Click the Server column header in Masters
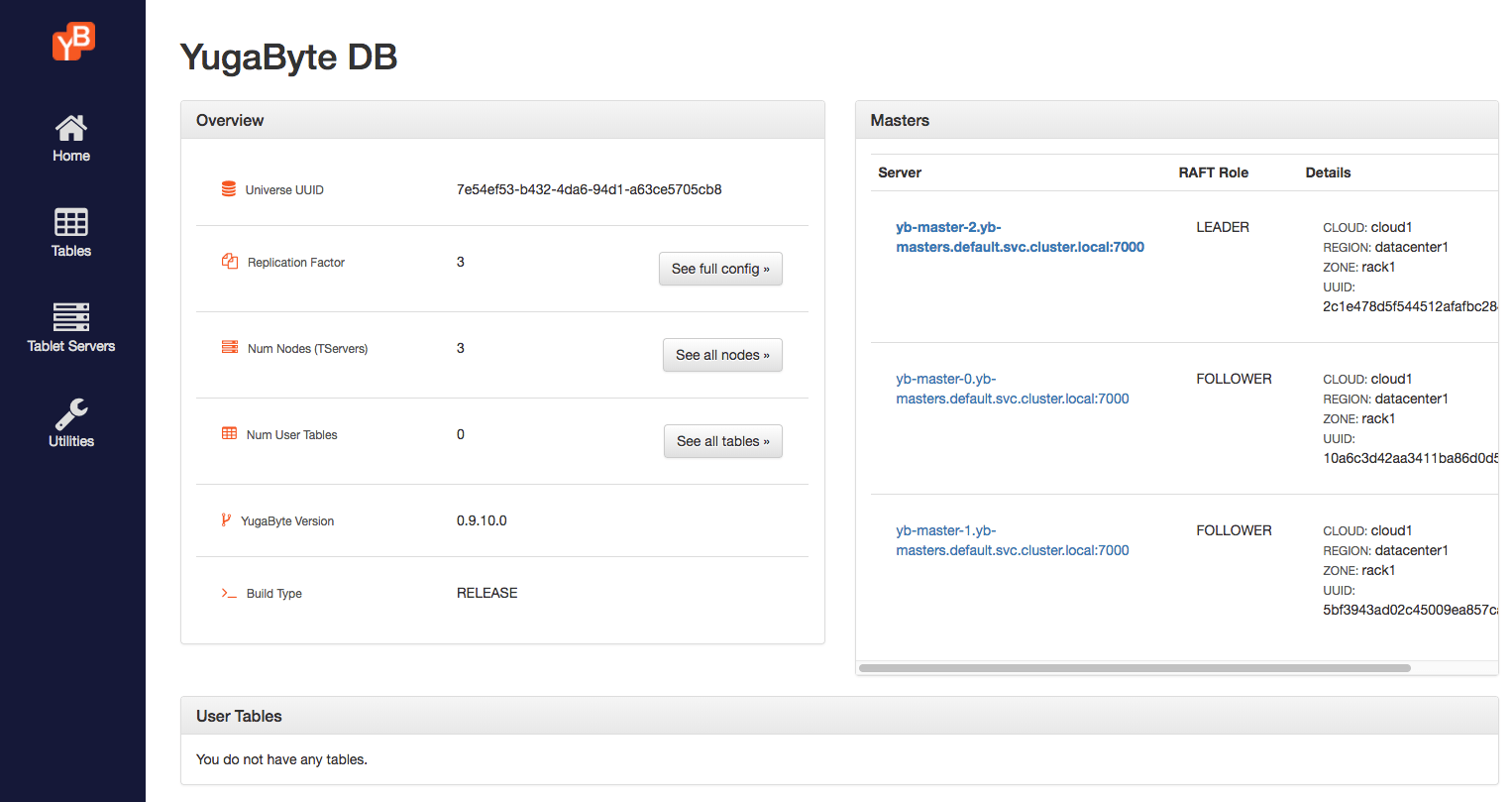This screenshot has width=1512, height=802. click(899, 172)
